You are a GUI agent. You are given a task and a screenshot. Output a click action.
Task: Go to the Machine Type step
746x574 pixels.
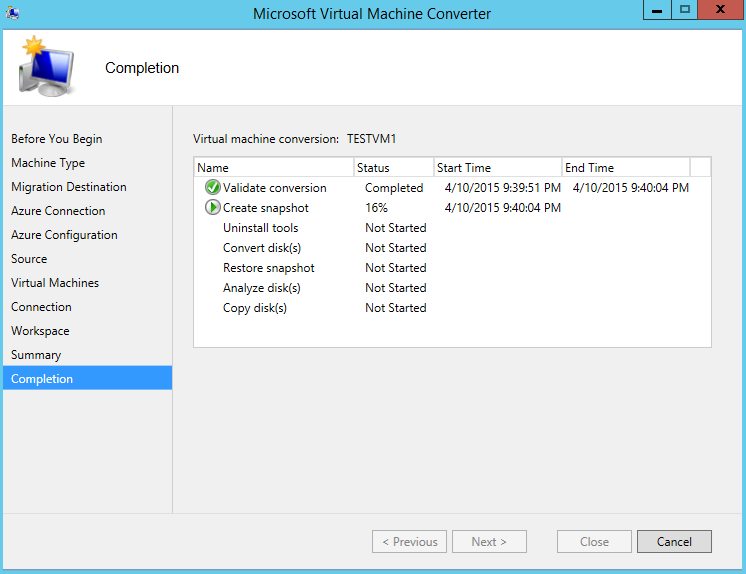pyautogui.click(x=48, y=163)
